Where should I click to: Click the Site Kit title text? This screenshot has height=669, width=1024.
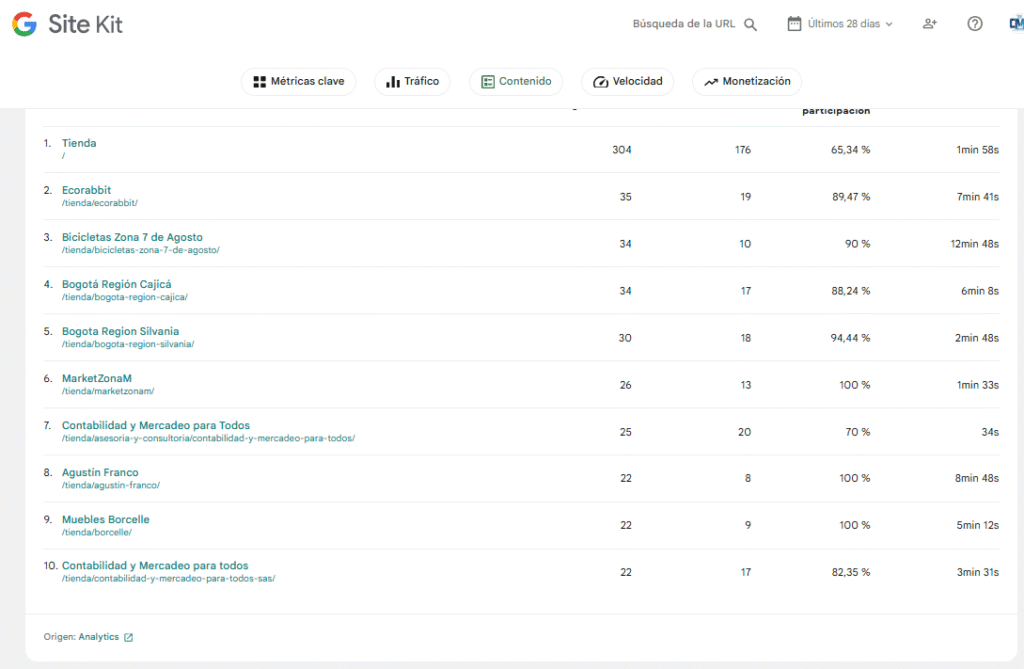85,24
